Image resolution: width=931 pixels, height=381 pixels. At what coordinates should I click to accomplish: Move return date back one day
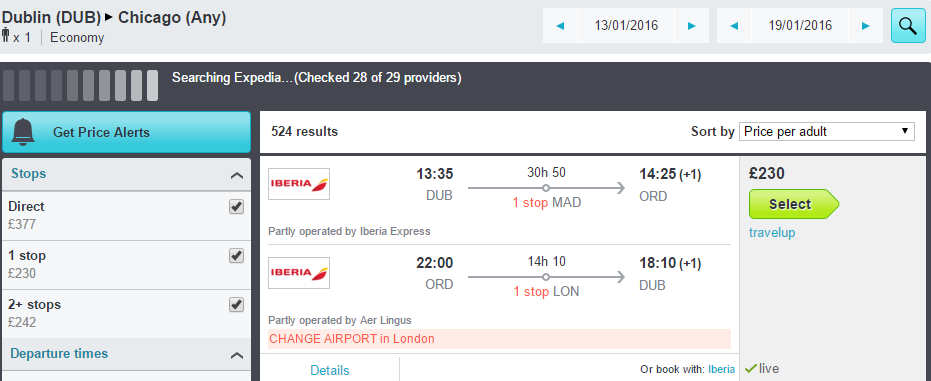click(734, 26)
